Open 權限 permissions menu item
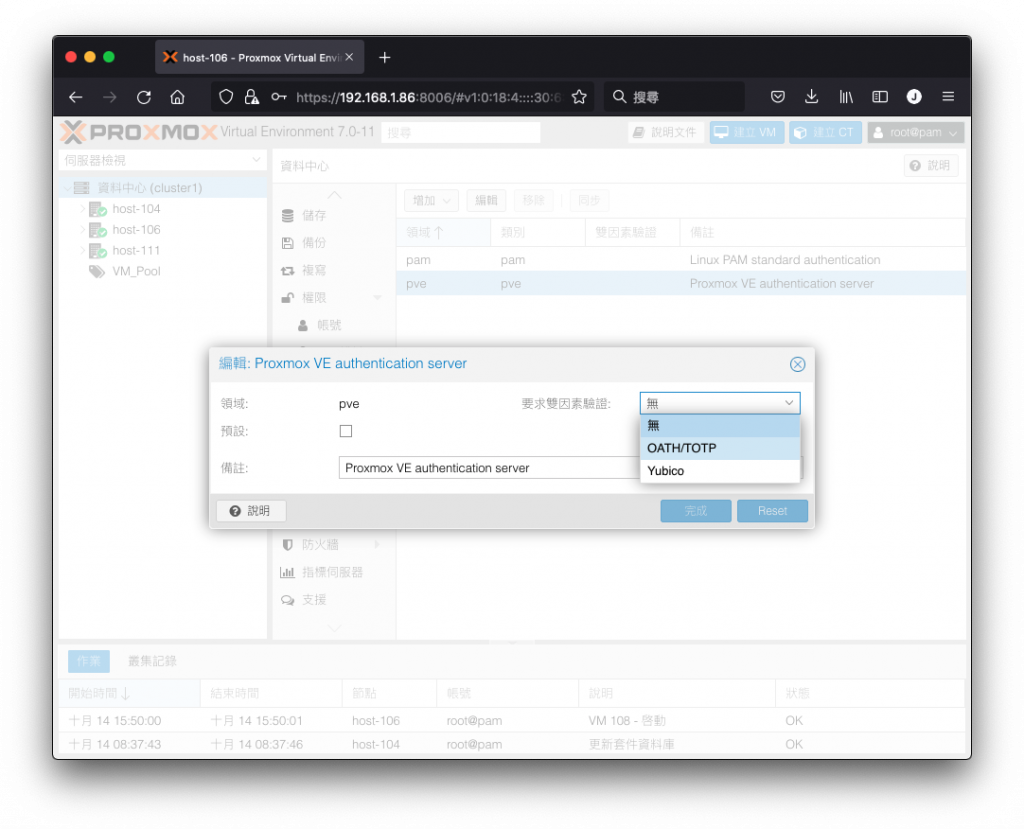This screenshot has width=1024, height=829. point(313,298)
